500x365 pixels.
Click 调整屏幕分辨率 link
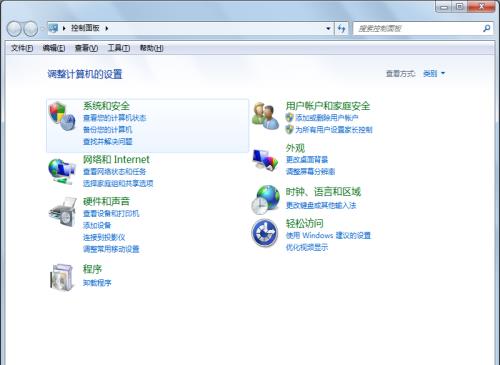[310, 172]
